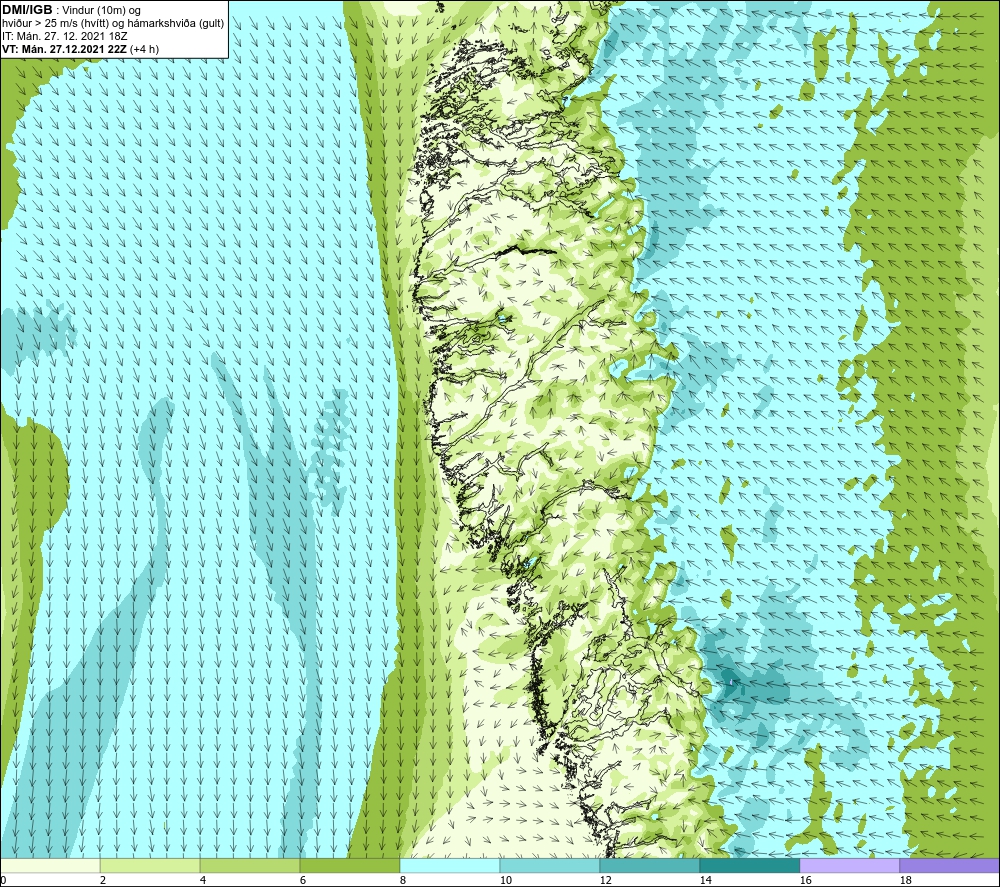Image resolution: width=1000 pixels, height=887 pixels.
Task: Click the dark teal 14–16 m/s legend swatch
Action: (749, 865)
